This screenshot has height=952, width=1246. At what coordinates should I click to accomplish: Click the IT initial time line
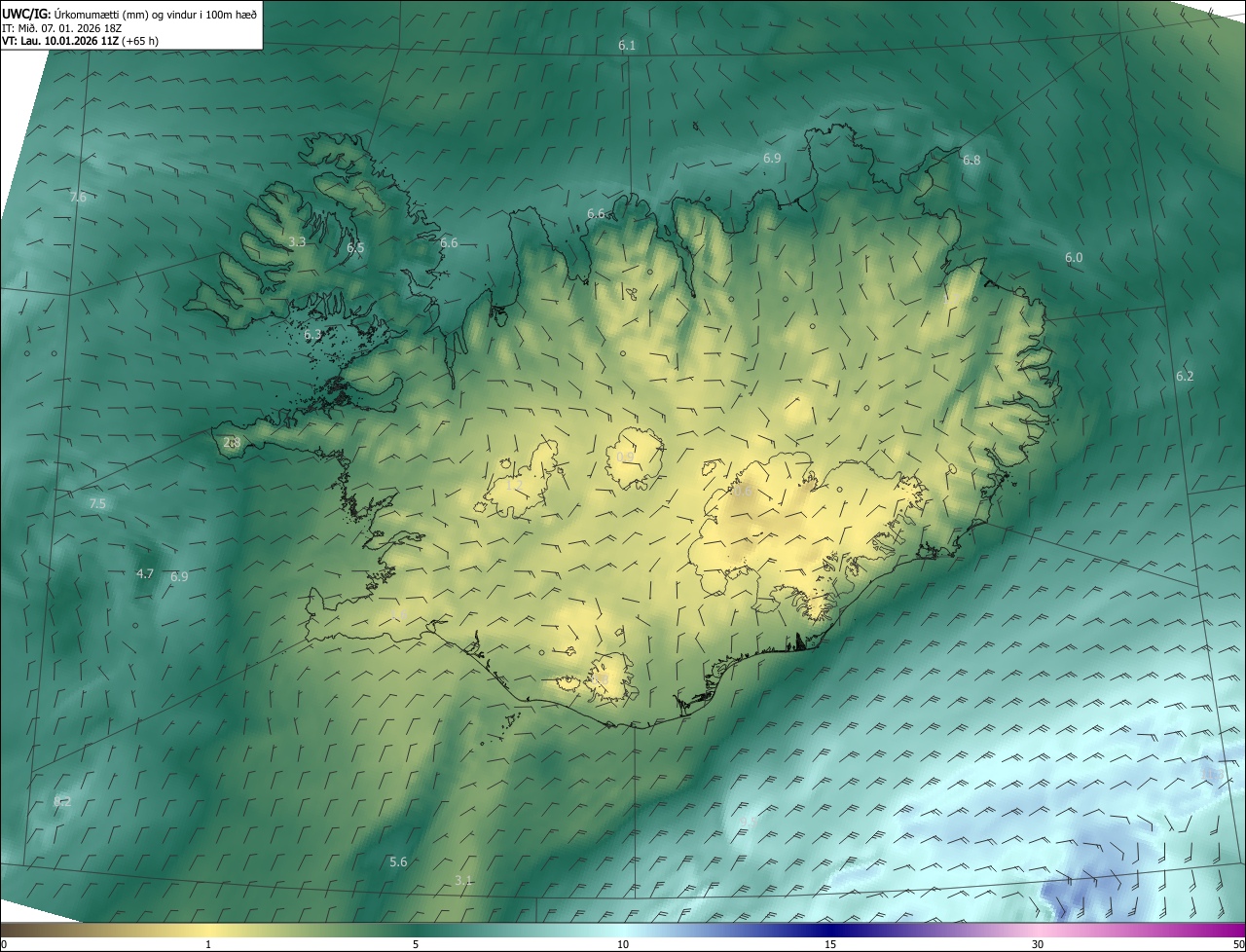(x=61, y=28)
